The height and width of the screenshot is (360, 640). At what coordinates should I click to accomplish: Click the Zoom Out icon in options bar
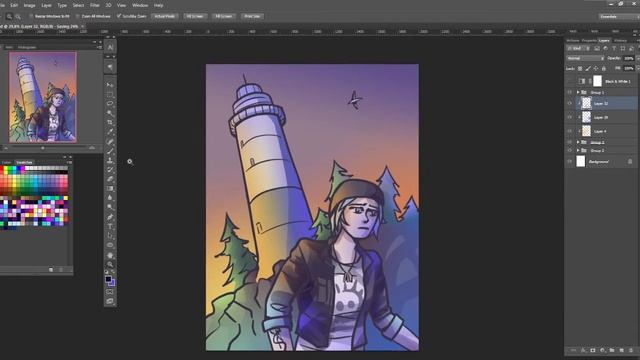pos(18,16)
